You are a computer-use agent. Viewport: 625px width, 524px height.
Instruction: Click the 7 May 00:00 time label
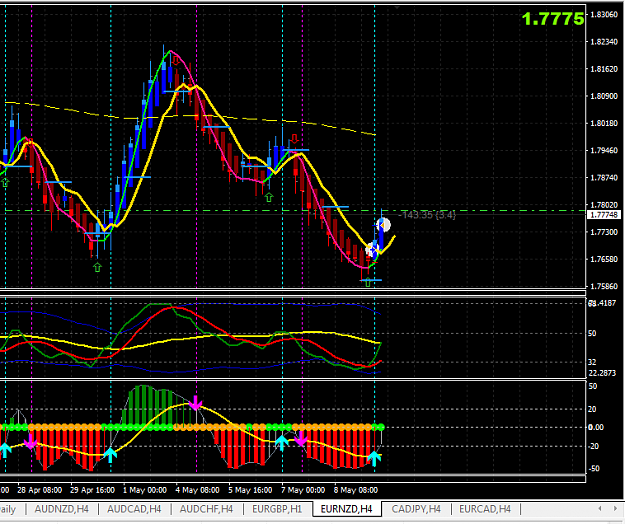[x=303, y=490]
